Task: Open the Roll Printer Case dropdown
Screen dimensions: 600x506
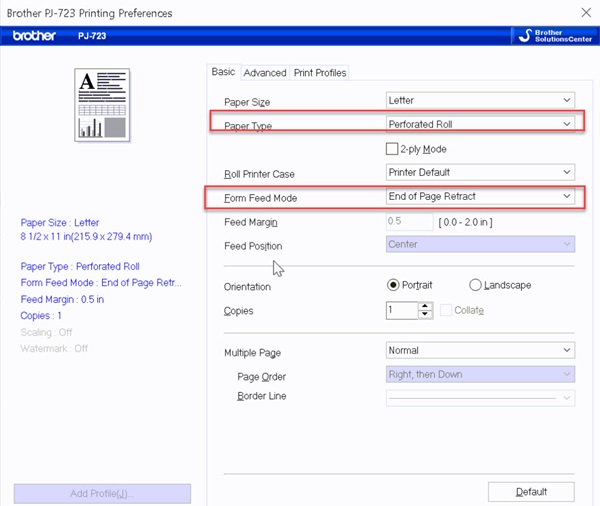Action: (480, 172)
